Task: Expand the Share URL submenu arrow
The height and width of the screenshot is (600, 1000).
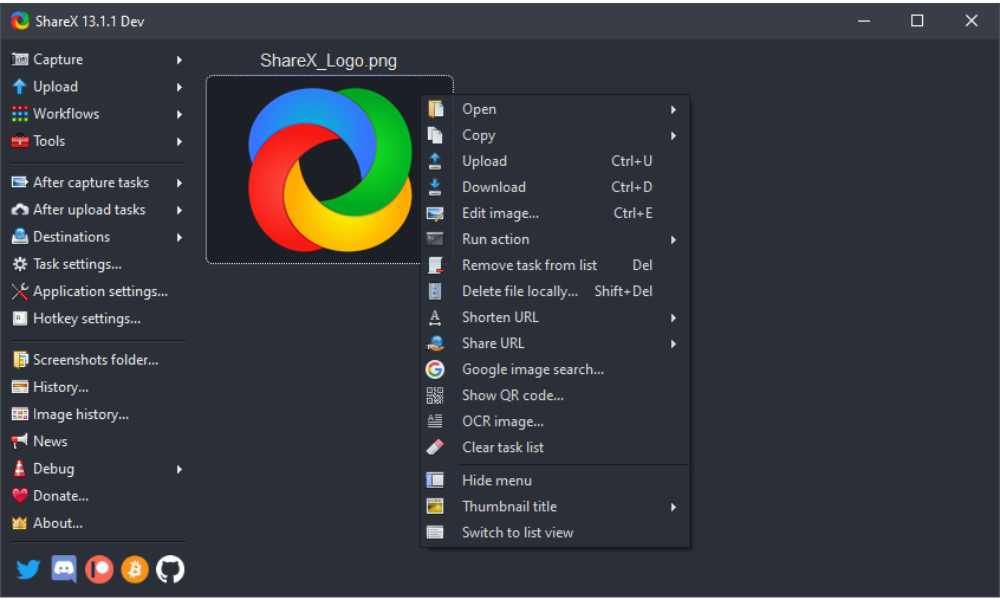Action: coord(673,344)
